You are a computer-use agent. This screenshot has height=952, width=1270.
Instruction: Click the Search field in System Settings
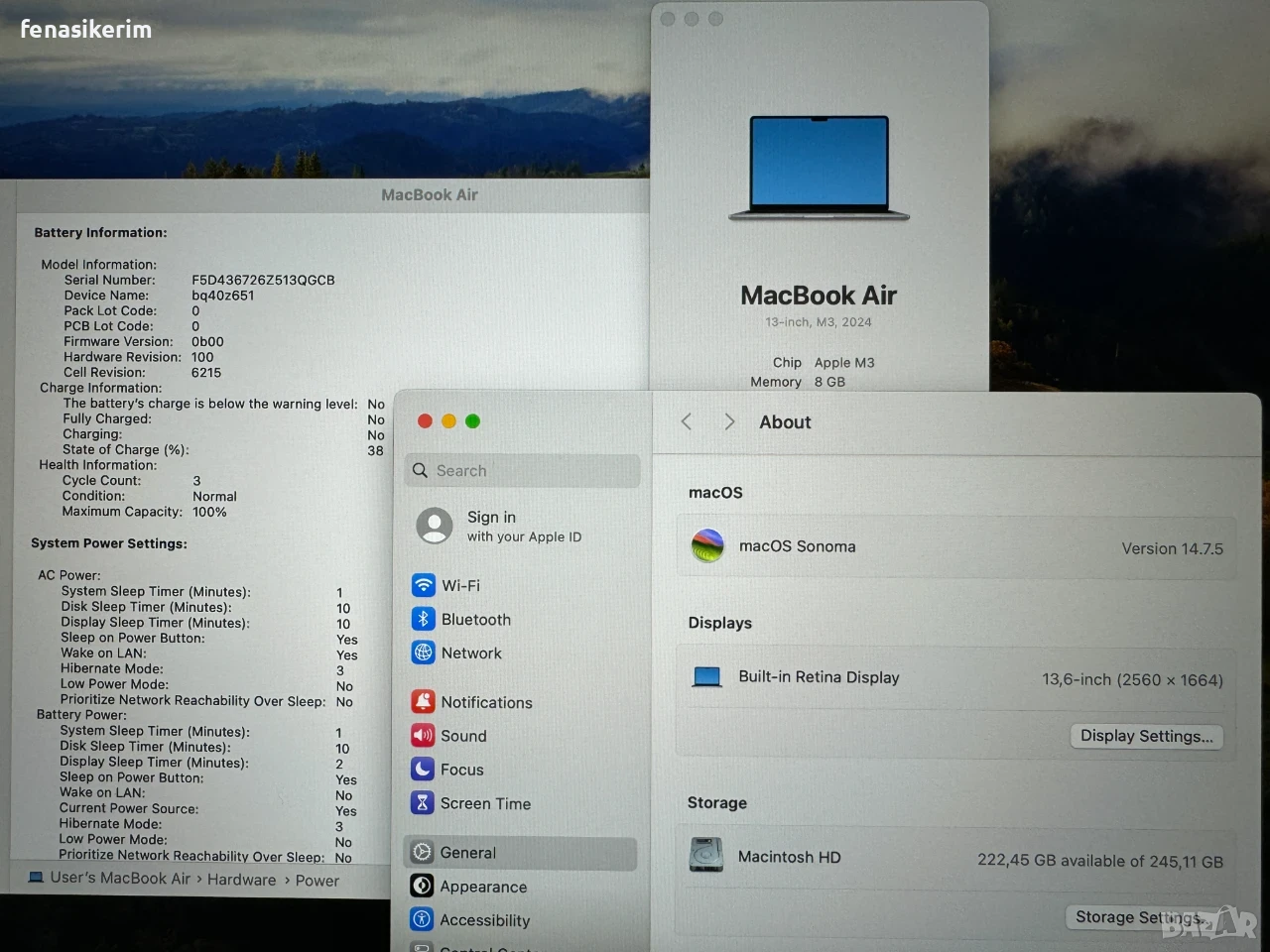pyautogui.click(x=523, y=471)
